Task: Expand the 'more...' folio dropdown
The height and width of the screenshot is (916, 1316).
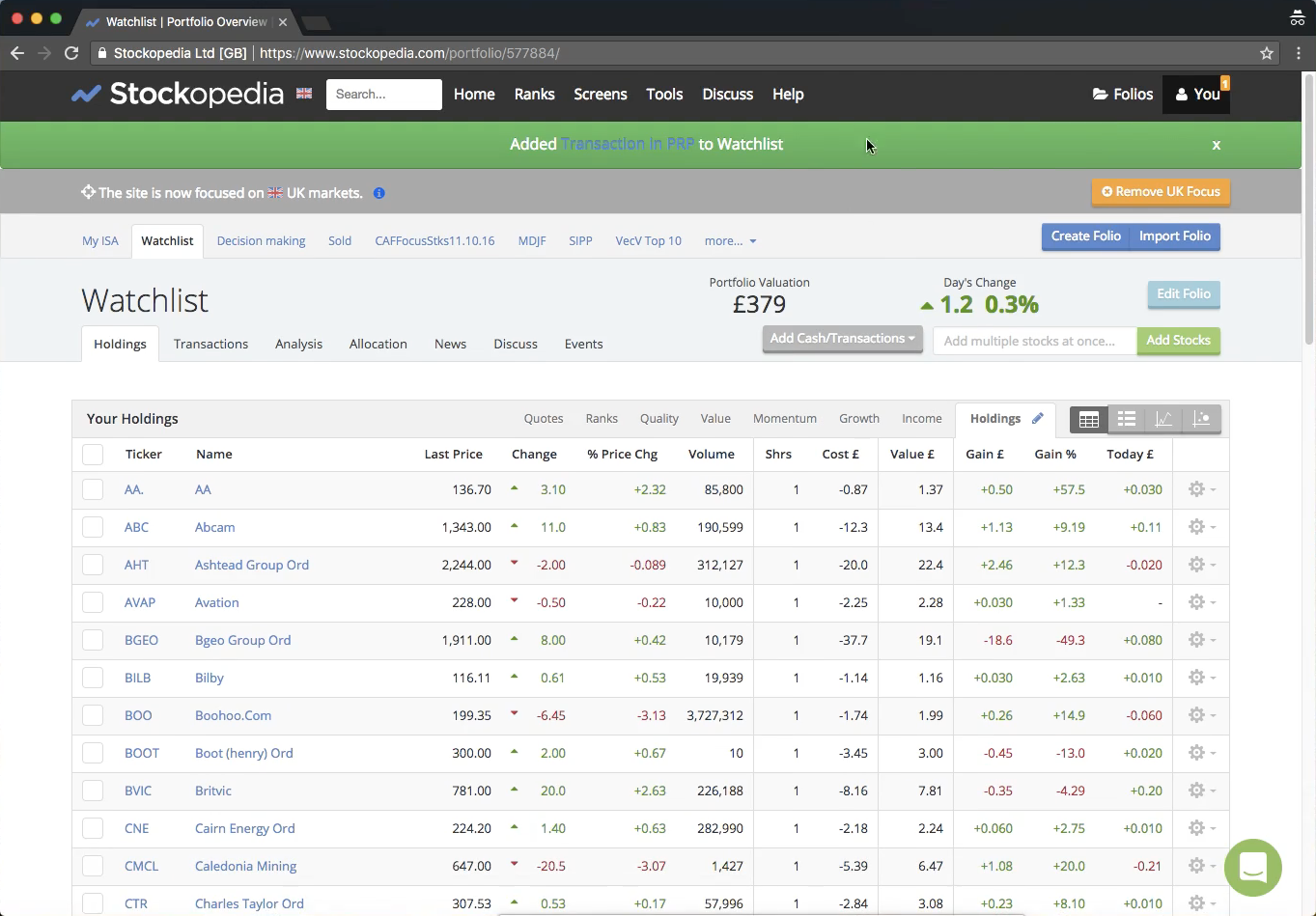Action: (730, 240)
